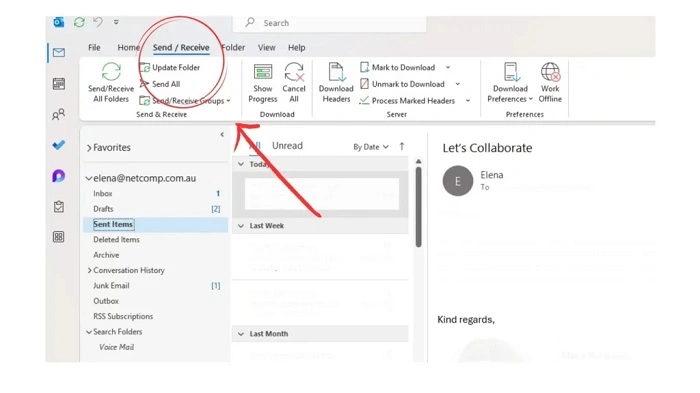This screenshot has height=393, width=700.
Task: Open the Process Marked Headers dropdown arrow
Action: [x=468, y=101]
